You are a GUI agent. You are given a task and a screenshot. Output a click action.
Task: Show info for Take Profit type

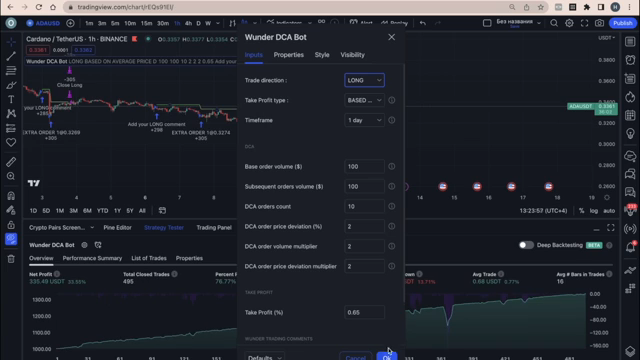click(391, 100)
